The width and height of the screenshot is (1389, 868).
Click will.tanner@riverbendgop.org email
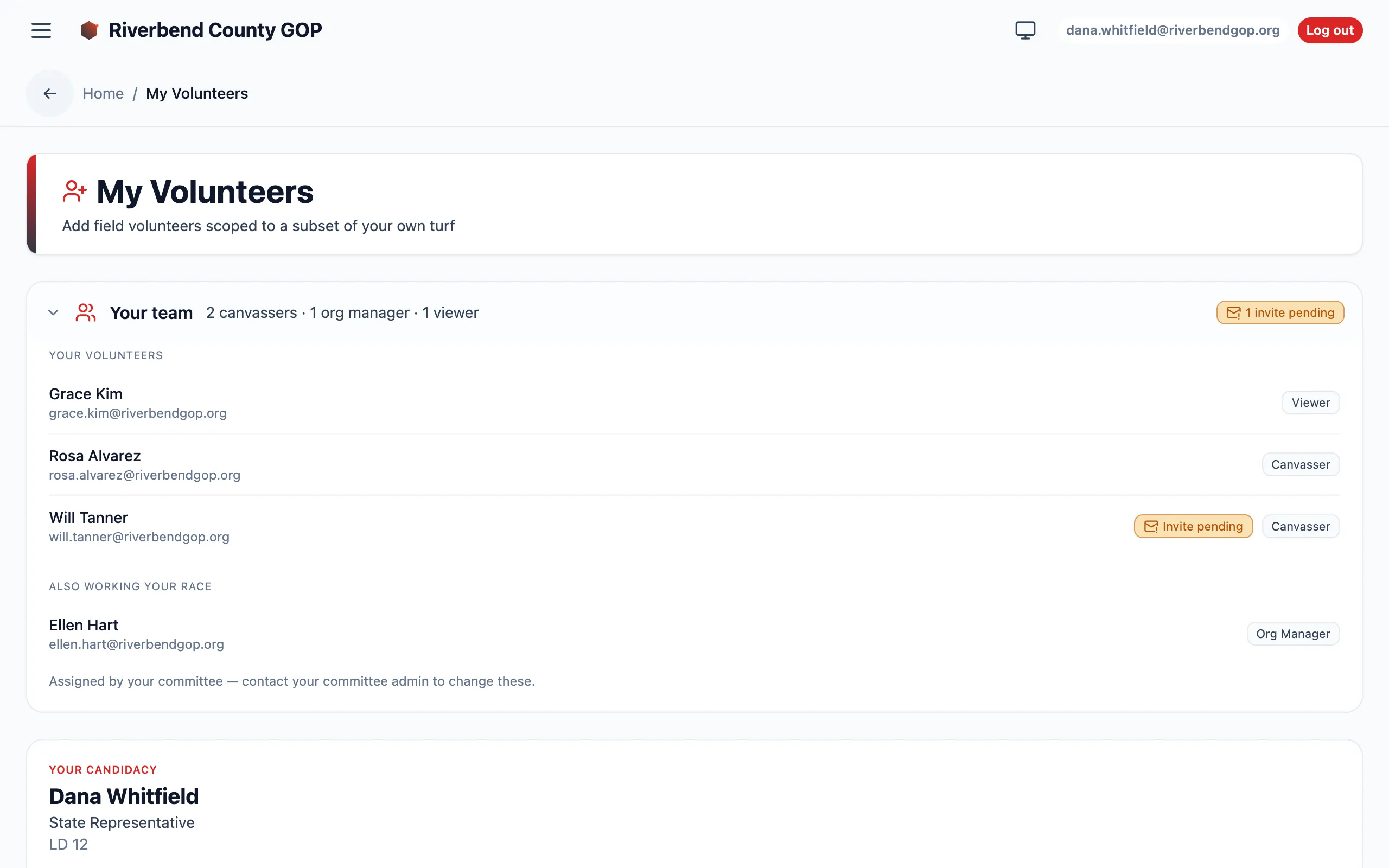tap(139, 537)
